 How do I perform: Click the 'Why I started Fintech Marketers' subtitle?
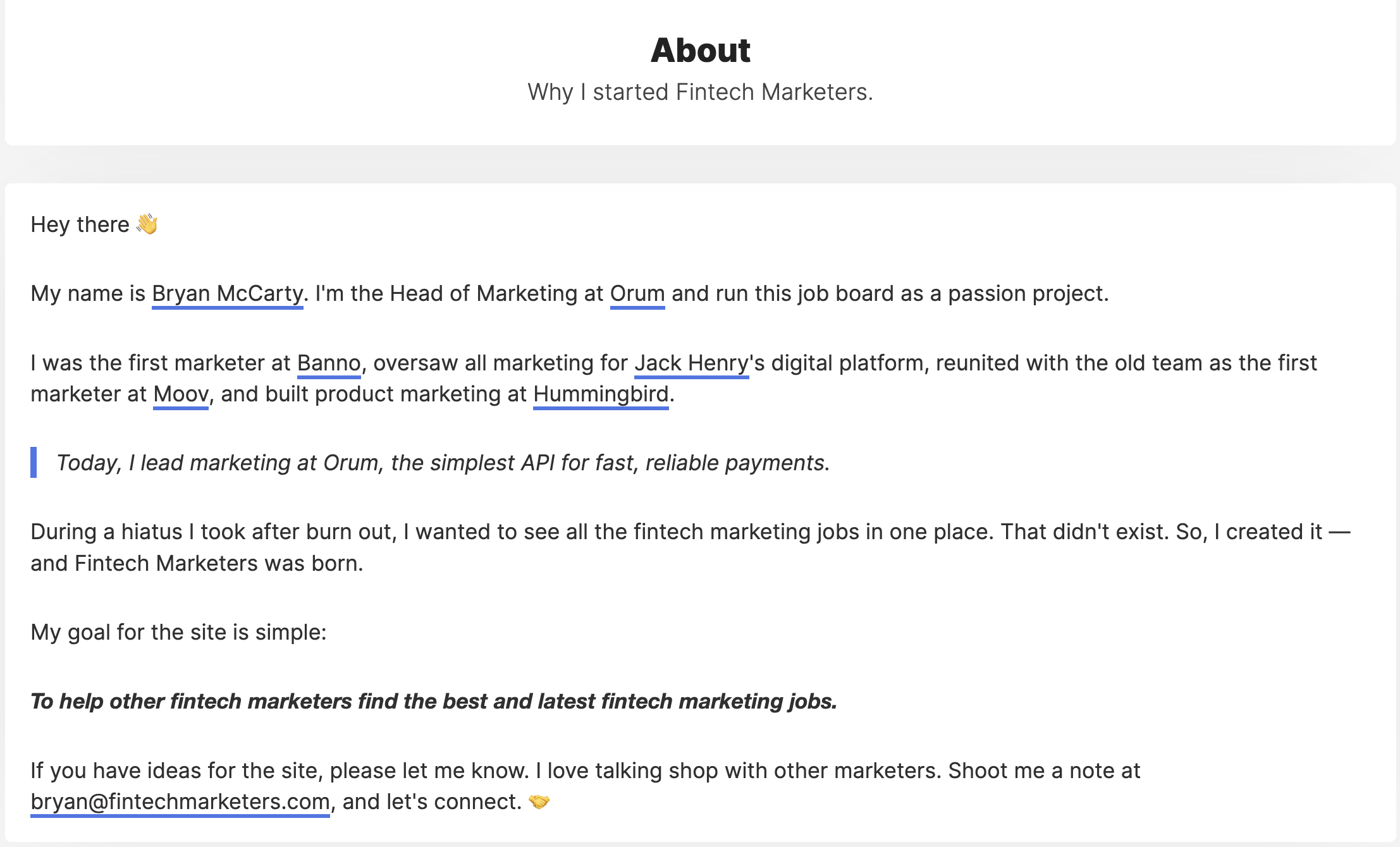pyautogui.click(x=700, y=92)
